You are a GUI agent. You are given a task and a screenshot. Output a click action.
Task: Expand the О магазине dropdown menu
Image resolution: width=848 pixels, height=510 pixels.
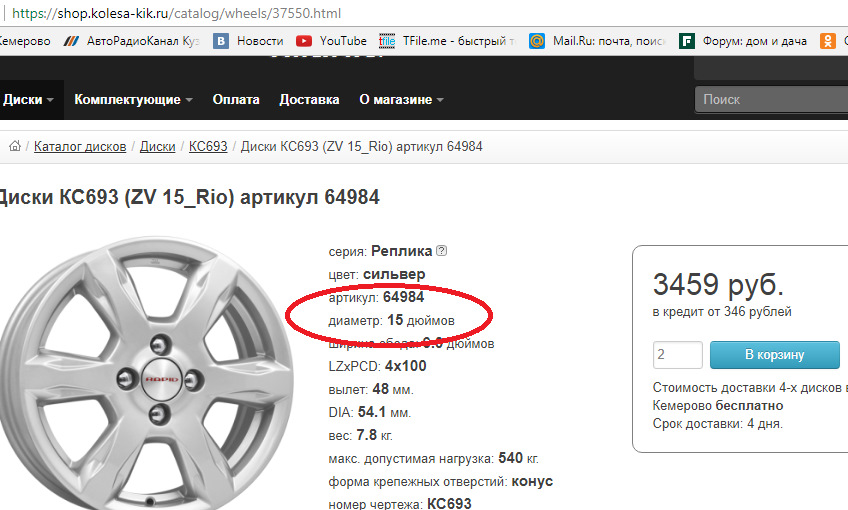pyautogui.click(x=401, y=100)
